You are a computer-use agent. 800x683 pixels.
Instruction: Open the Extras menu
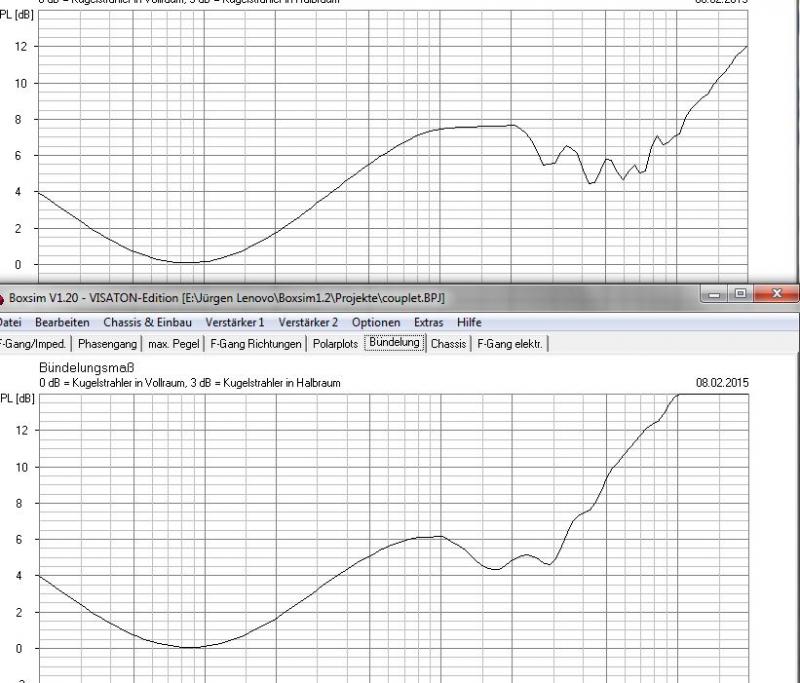[x=429, y=322]
